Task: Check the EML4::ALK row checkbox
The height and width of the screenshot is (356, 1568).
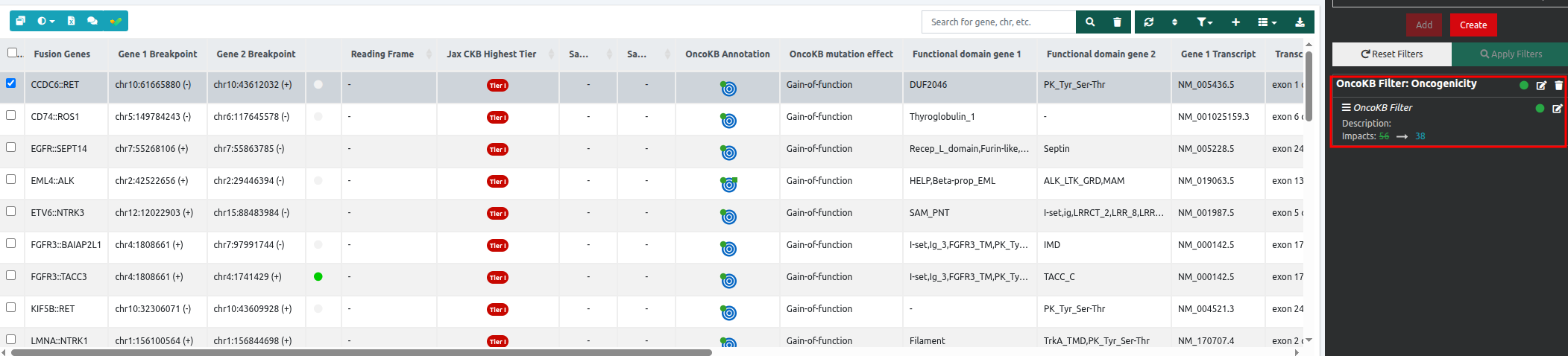Action: tap(10, 179)
